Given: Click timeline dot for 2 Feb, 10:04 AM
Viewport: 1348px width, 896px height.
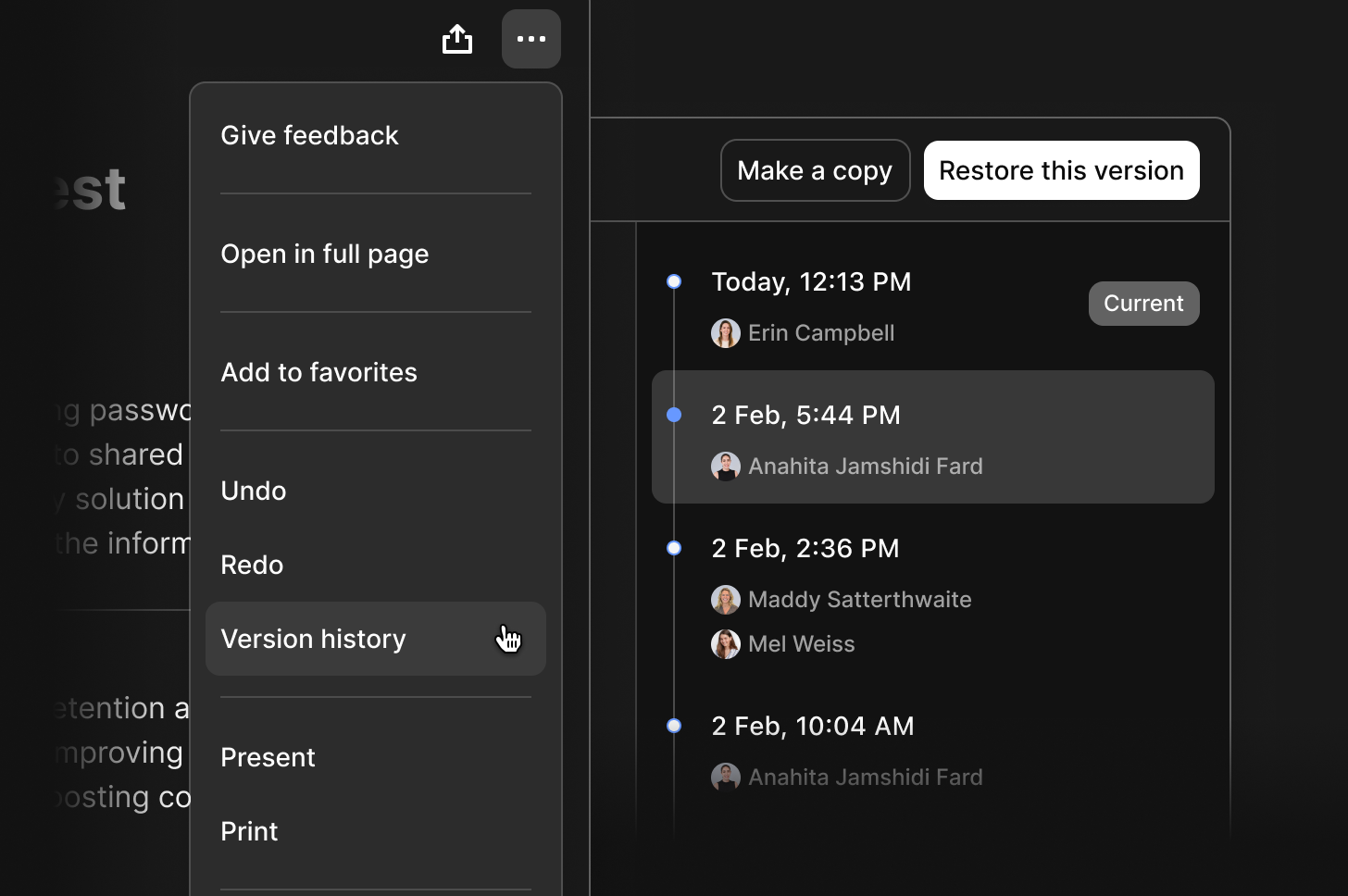Looking at the screenshot, I should pyautogui.click(x=674, y=726).
